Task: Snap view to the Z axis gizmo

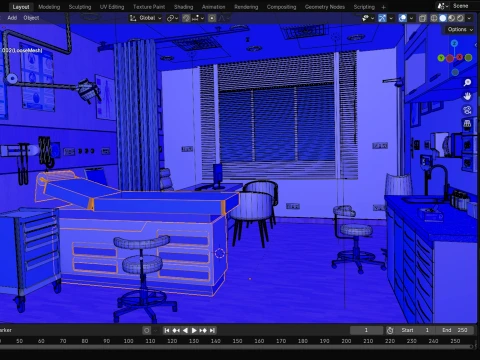Action: coord(454,43)
